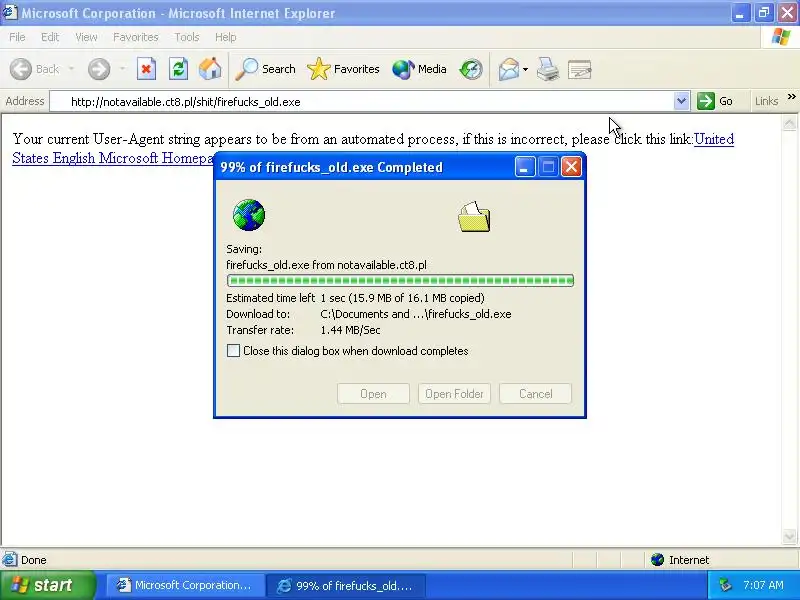Viewport: 800px width, 600px height.
Task: Refresh the page with green arrows icon
Action: pyautogui.click(x=178, y=69)
